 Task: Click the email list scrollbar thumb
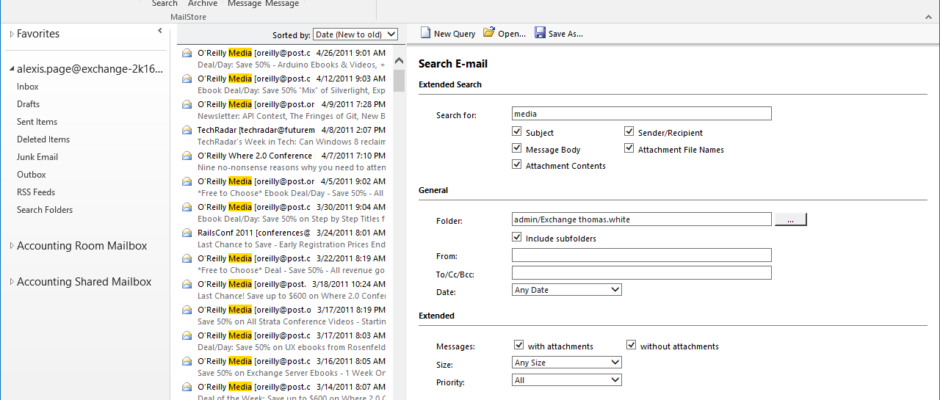coord(399,81)
